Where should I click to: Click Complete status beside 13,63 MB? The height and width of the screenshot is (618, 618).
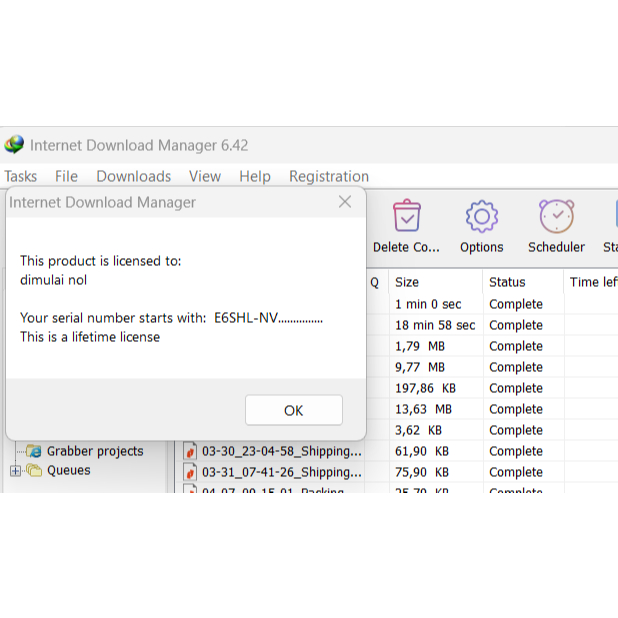[x=516, y=409]
